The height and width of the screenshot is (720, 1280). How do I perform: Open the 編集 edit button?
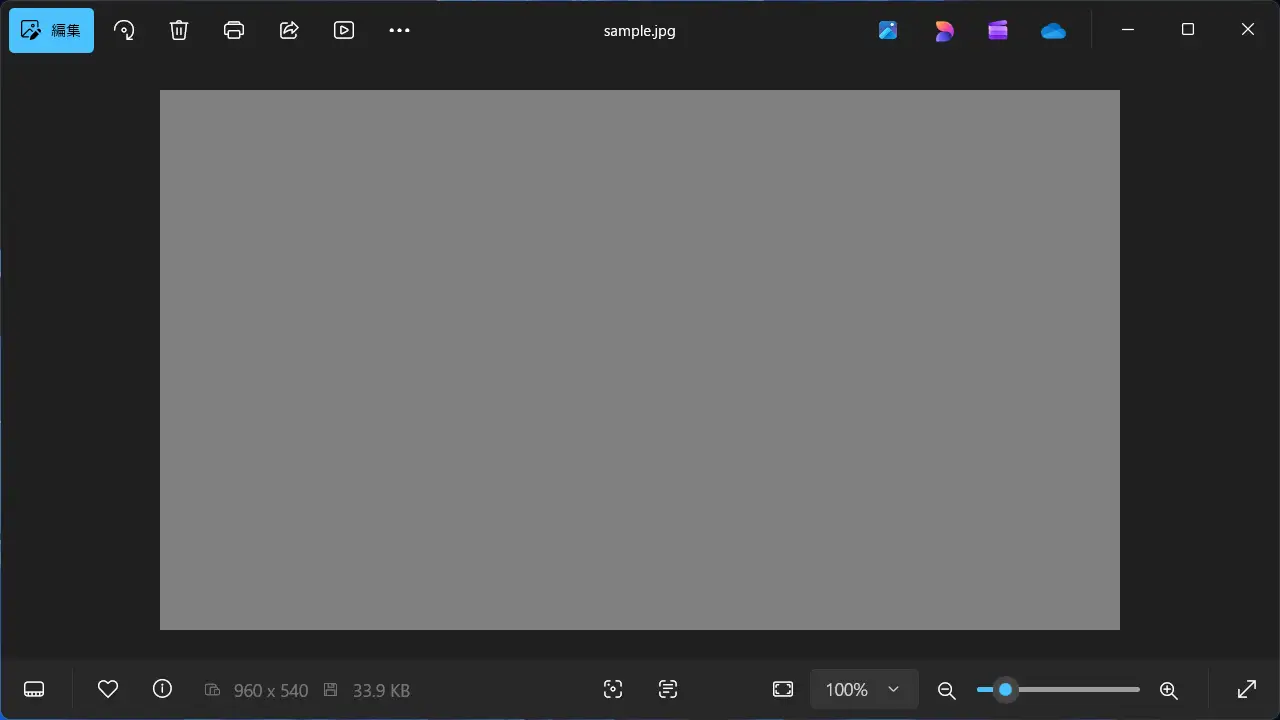51,30
